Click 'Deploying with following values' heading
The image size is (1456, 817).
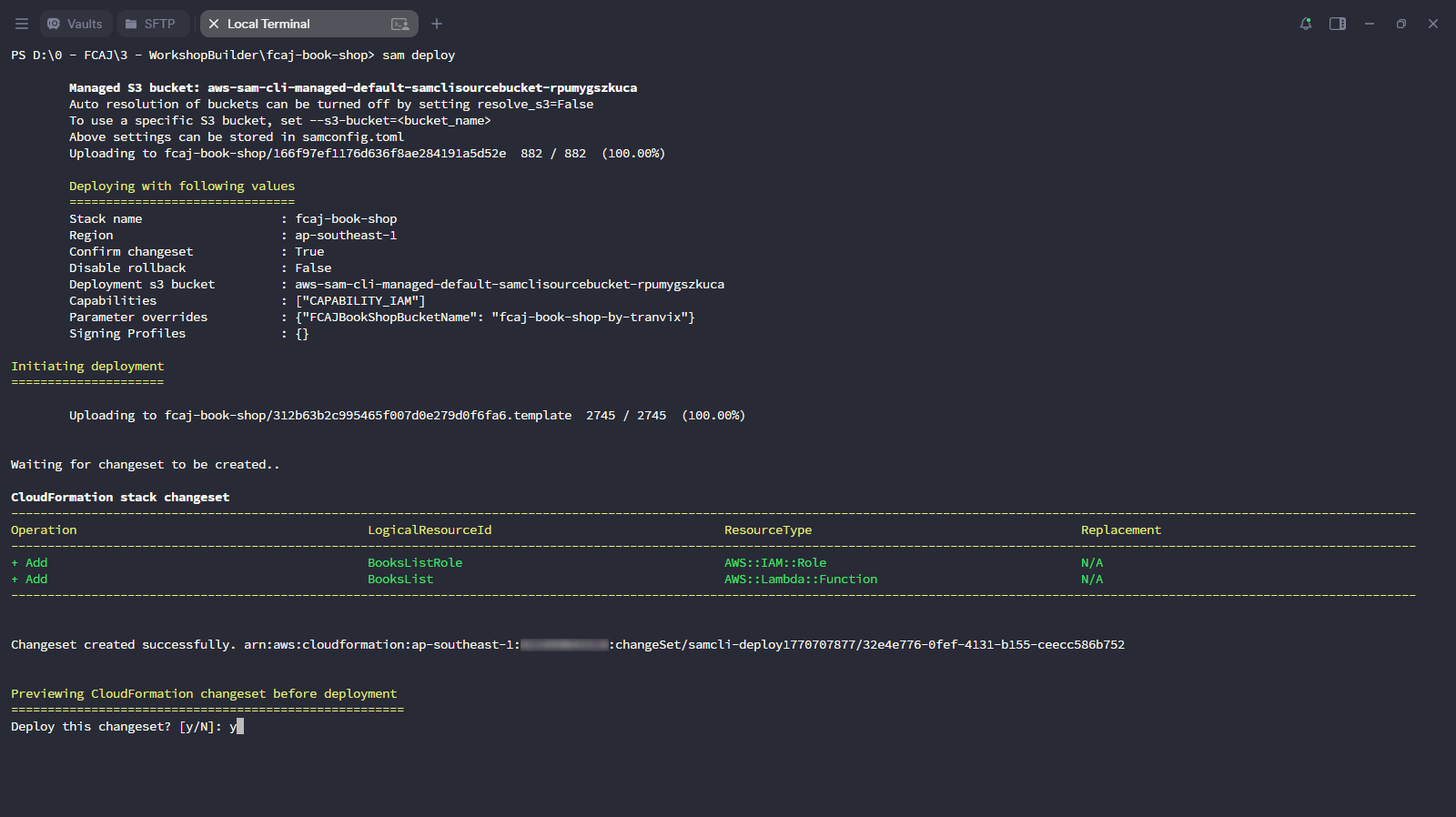pyautogui.click(x=182, y=187)
